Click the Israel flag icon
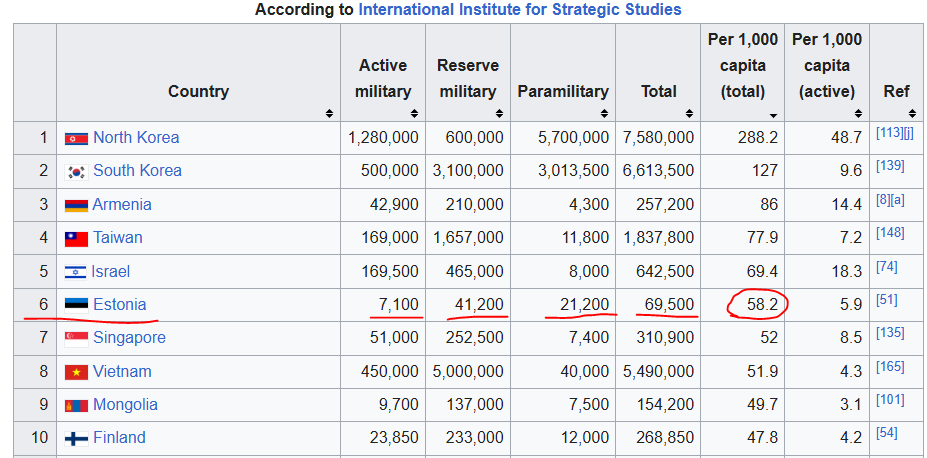The width and height of the screenshot is (927, 458). [76, 272]
